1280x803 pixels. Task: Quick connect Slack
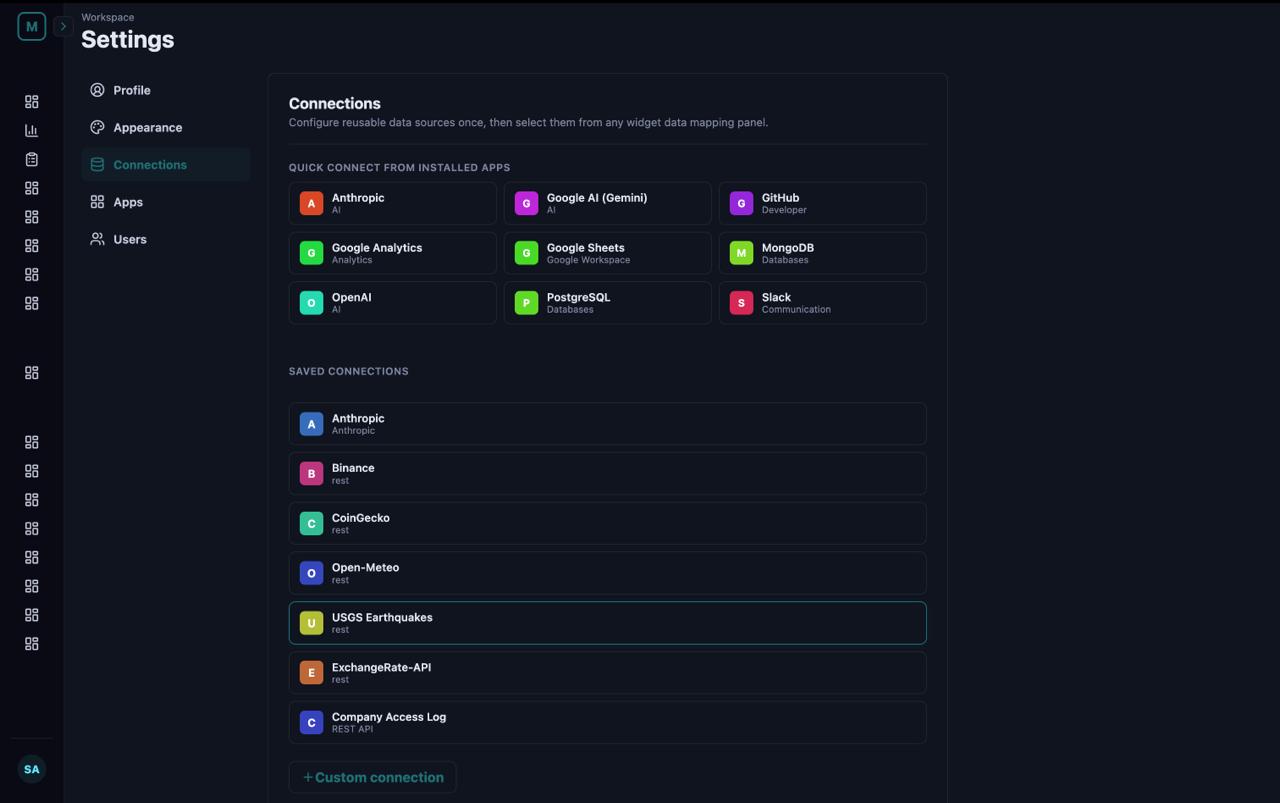pos(822,303)
